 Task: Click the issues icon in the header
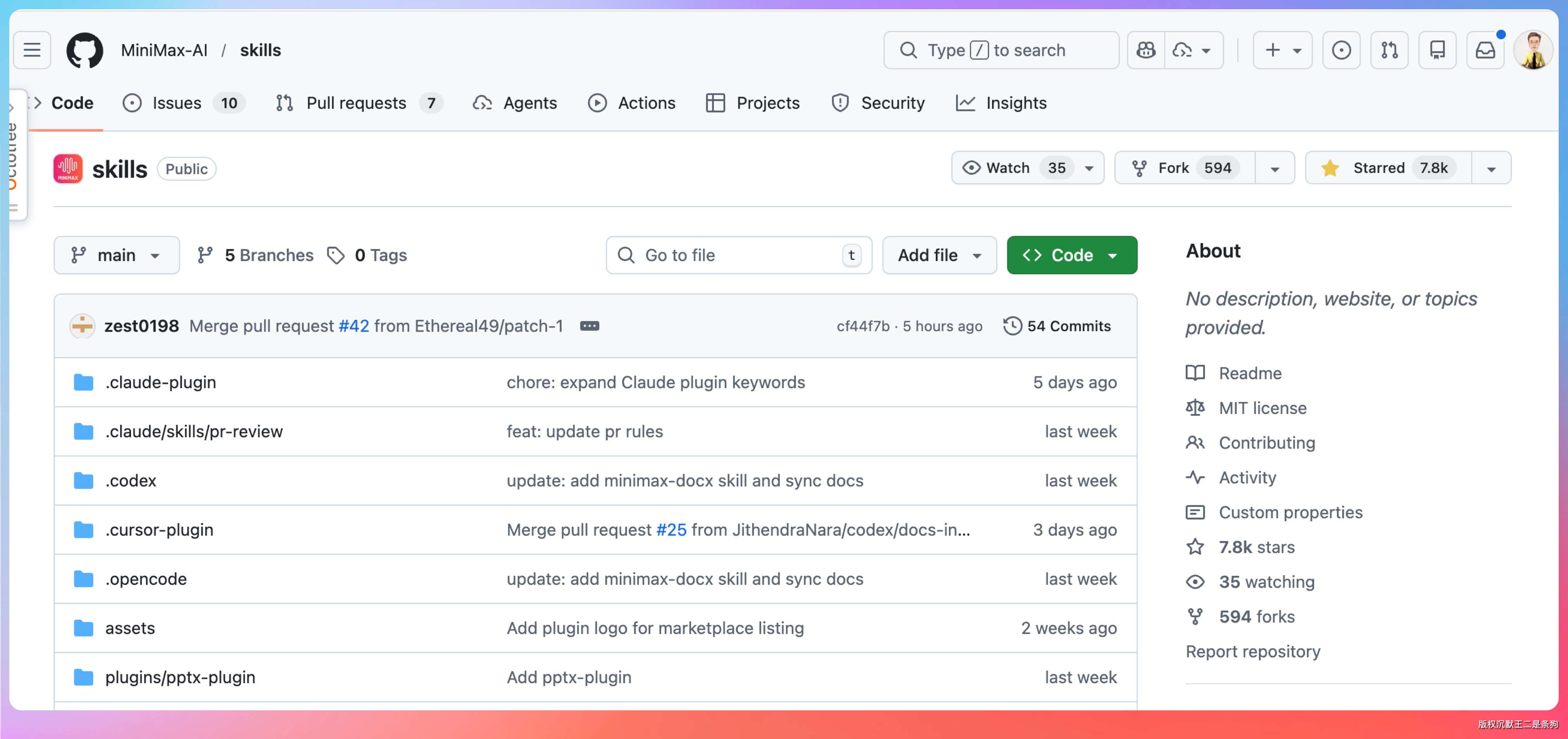click(1341, 50)
